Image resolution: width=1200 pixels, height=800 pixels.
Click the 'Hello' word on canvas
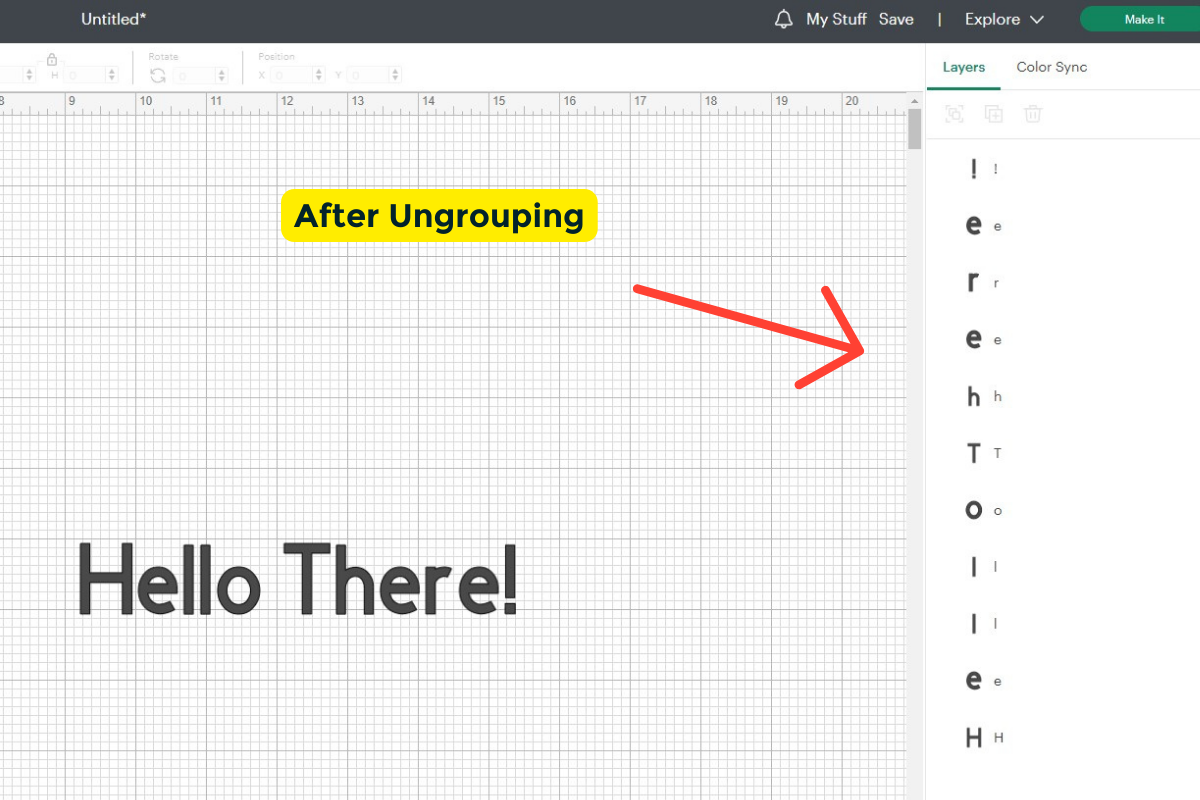(x=169, y=578)
